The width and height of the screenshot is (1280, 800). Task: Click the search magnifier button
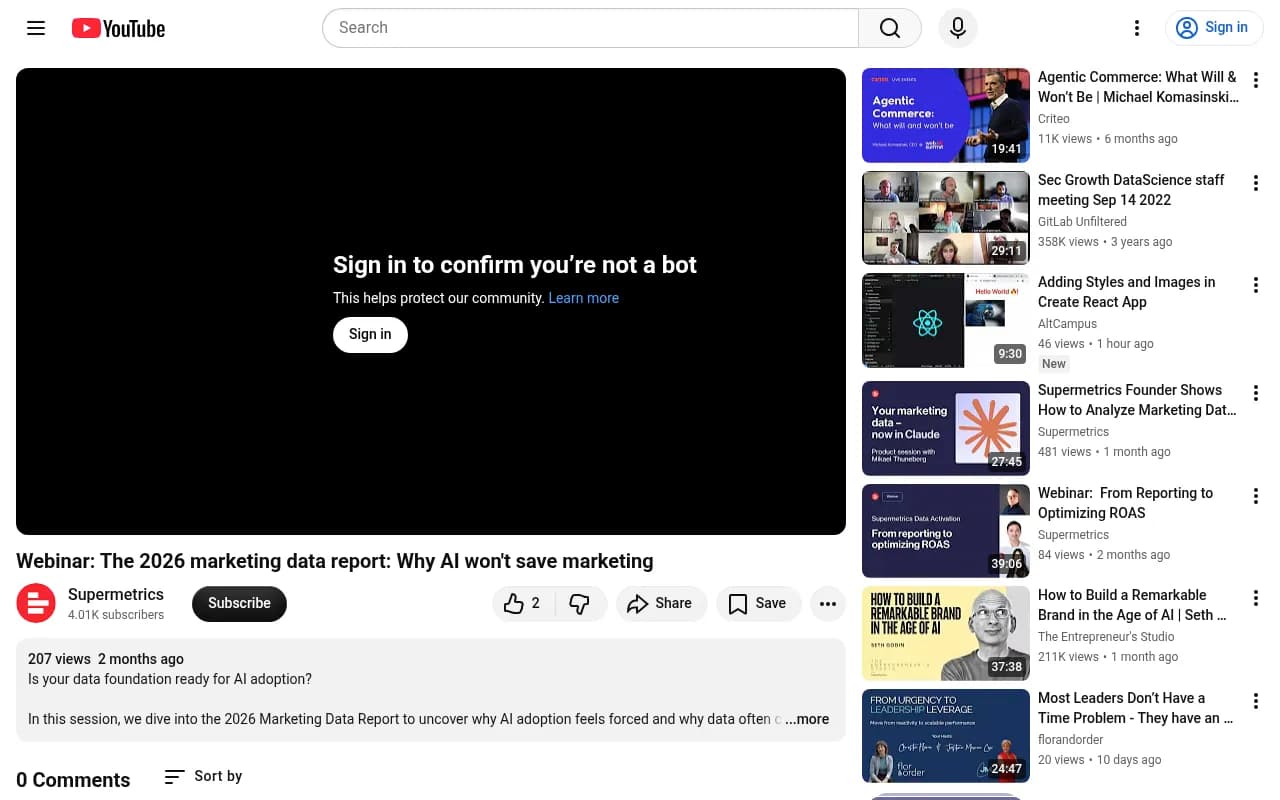pos(890,28)
